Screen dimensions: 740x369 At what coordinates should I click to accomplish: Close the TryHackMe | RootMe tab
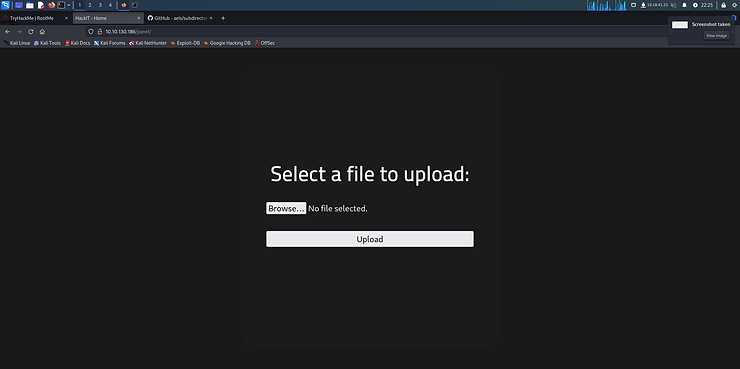tap(66, 18)
